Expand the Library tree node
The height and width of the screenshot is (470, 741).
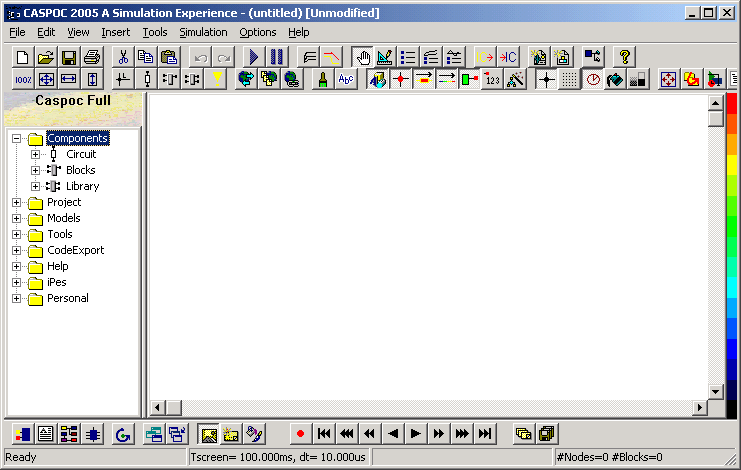point(35,187)
